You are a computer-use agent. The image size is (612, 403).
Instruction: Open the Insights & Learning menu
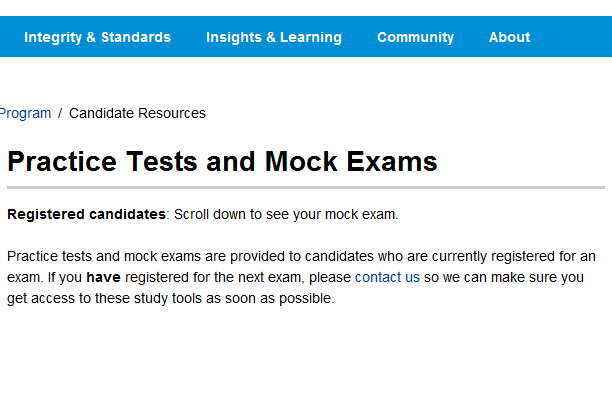[273, 37]
